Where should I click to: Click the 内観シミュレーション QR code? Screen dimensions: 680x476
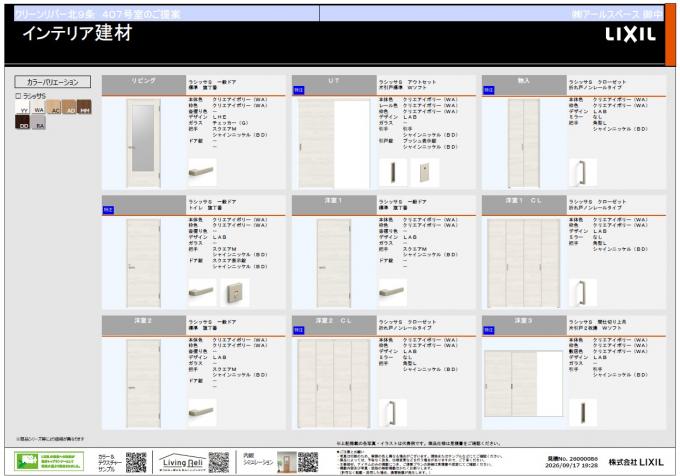[308, 462]
